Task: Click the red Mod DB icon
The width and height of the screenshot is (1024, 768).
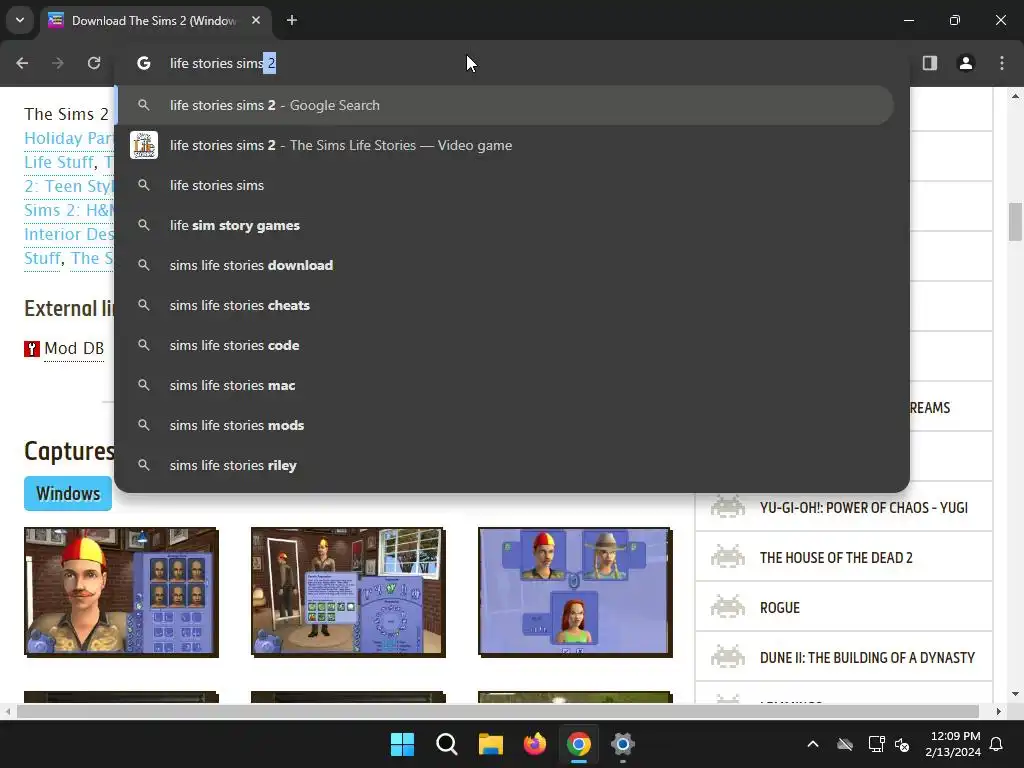Action: [32, 349]
